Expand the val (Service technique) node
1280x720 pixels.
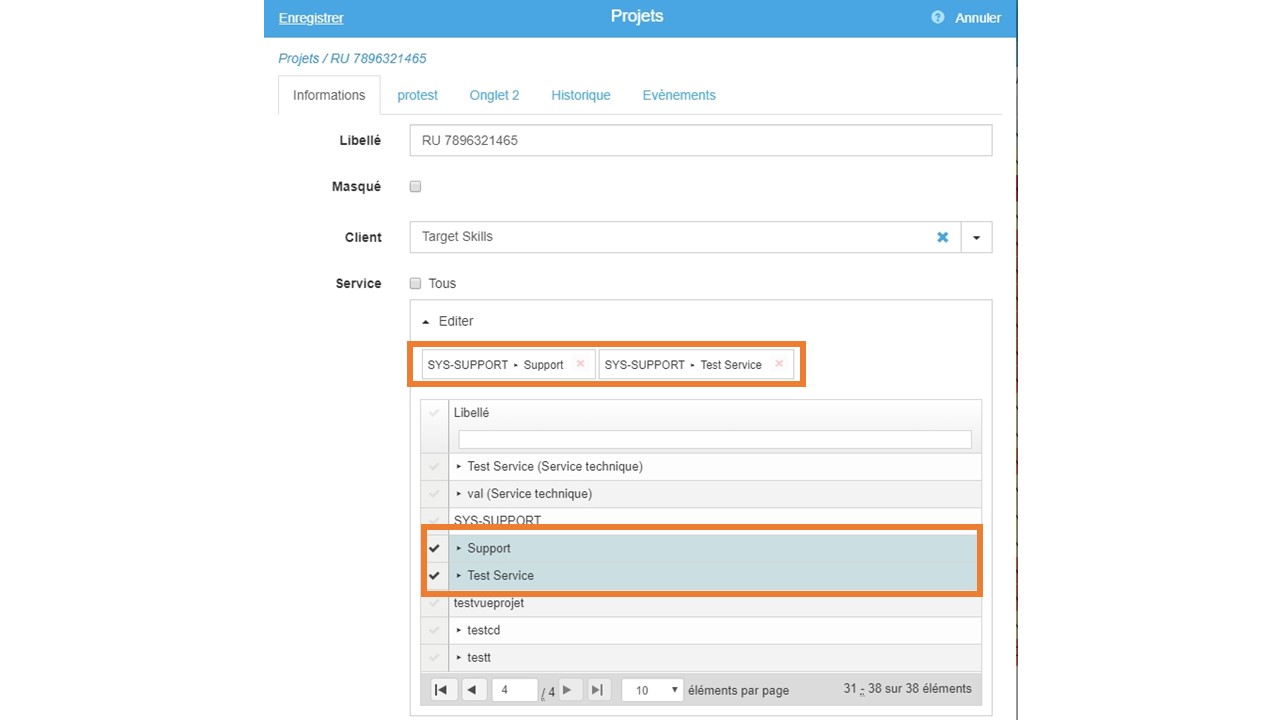(x=459, y=494)
